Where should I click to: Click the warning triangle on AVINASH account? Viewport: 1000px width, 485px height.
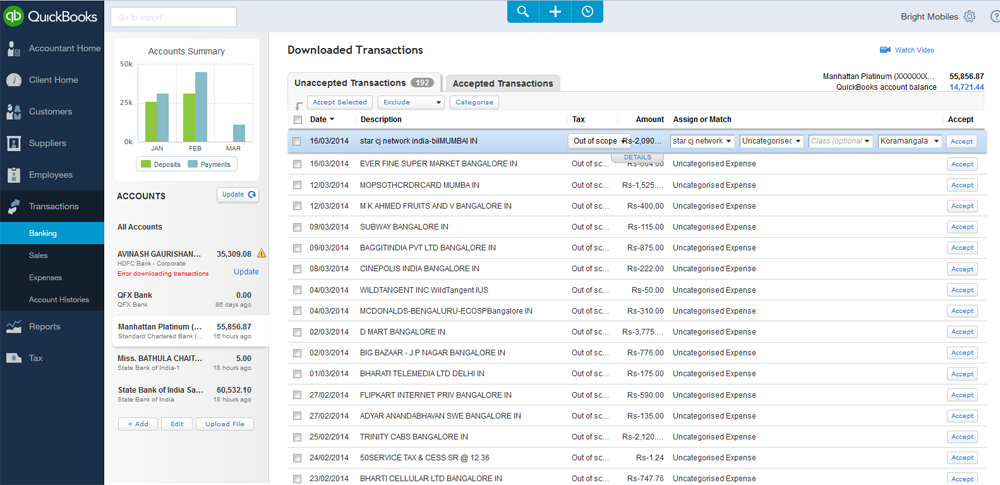pos(261,254)
